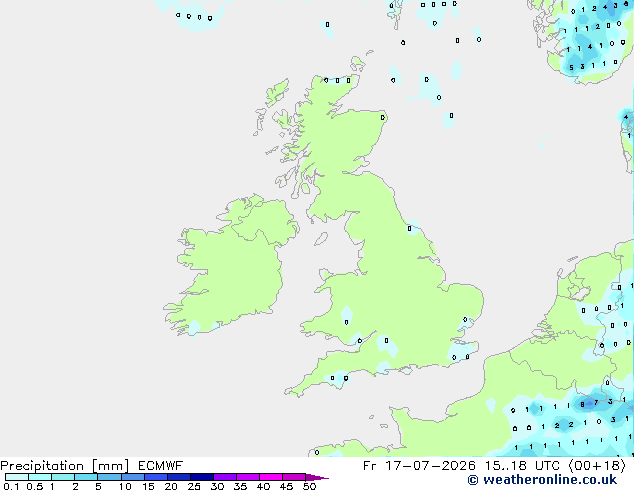Click the '0.1' legend scale label
Viewport: 634px width, 490px height.
click(x=11, y=486)
